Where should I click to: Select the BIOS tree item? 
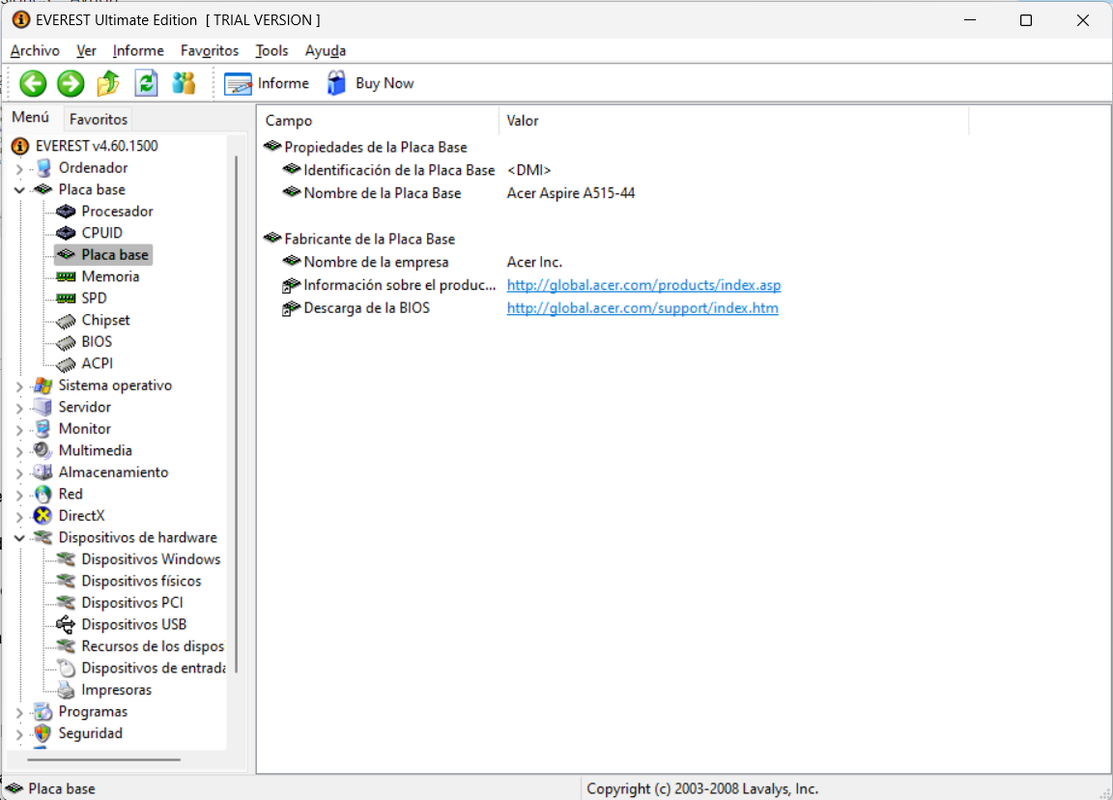(97, 342)
